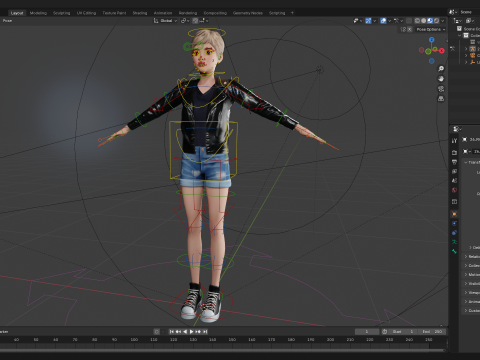The width and height of the screenshot is (480, 360).
Task: Switch to the Shading workspace tab
Action: coord(140,13)
